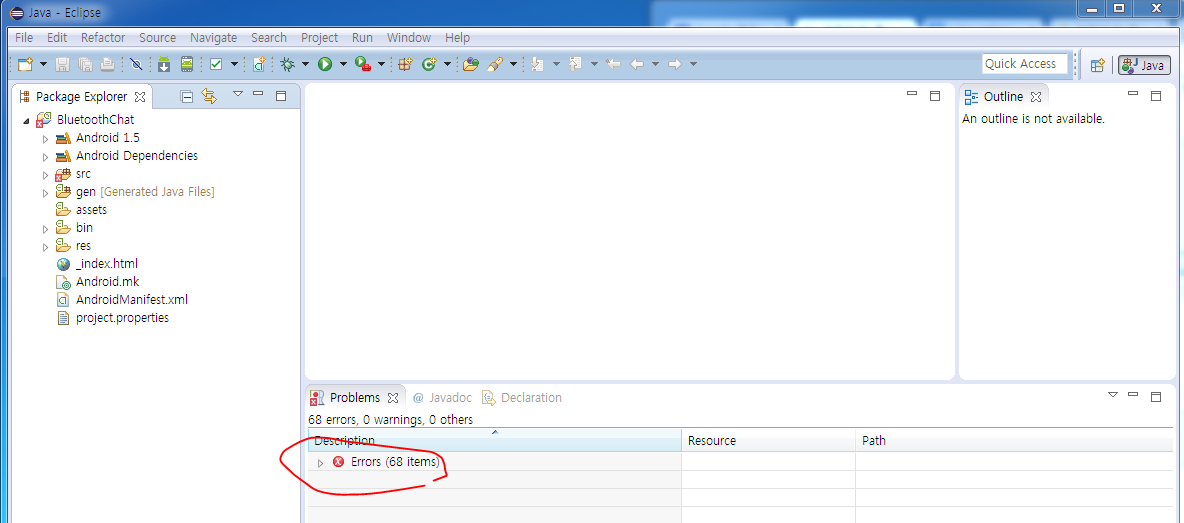Open dropdown next to Lint check icon
This screenshot has height=523, width=1184.
(234, 65)
